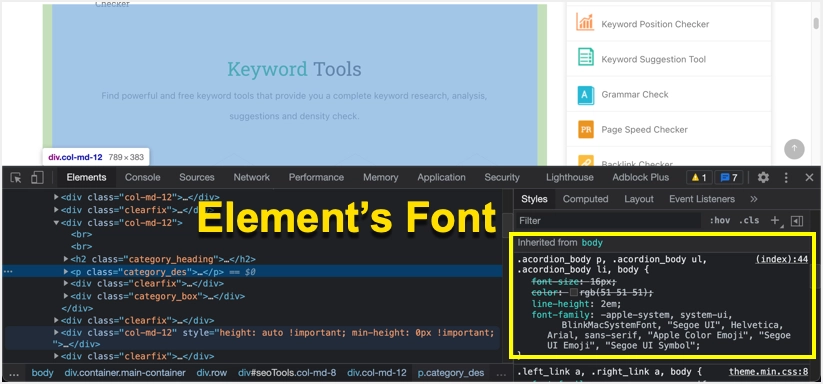Add a new style rule with plus icon
The image size is (823, 384).
(x=775, y=221)
